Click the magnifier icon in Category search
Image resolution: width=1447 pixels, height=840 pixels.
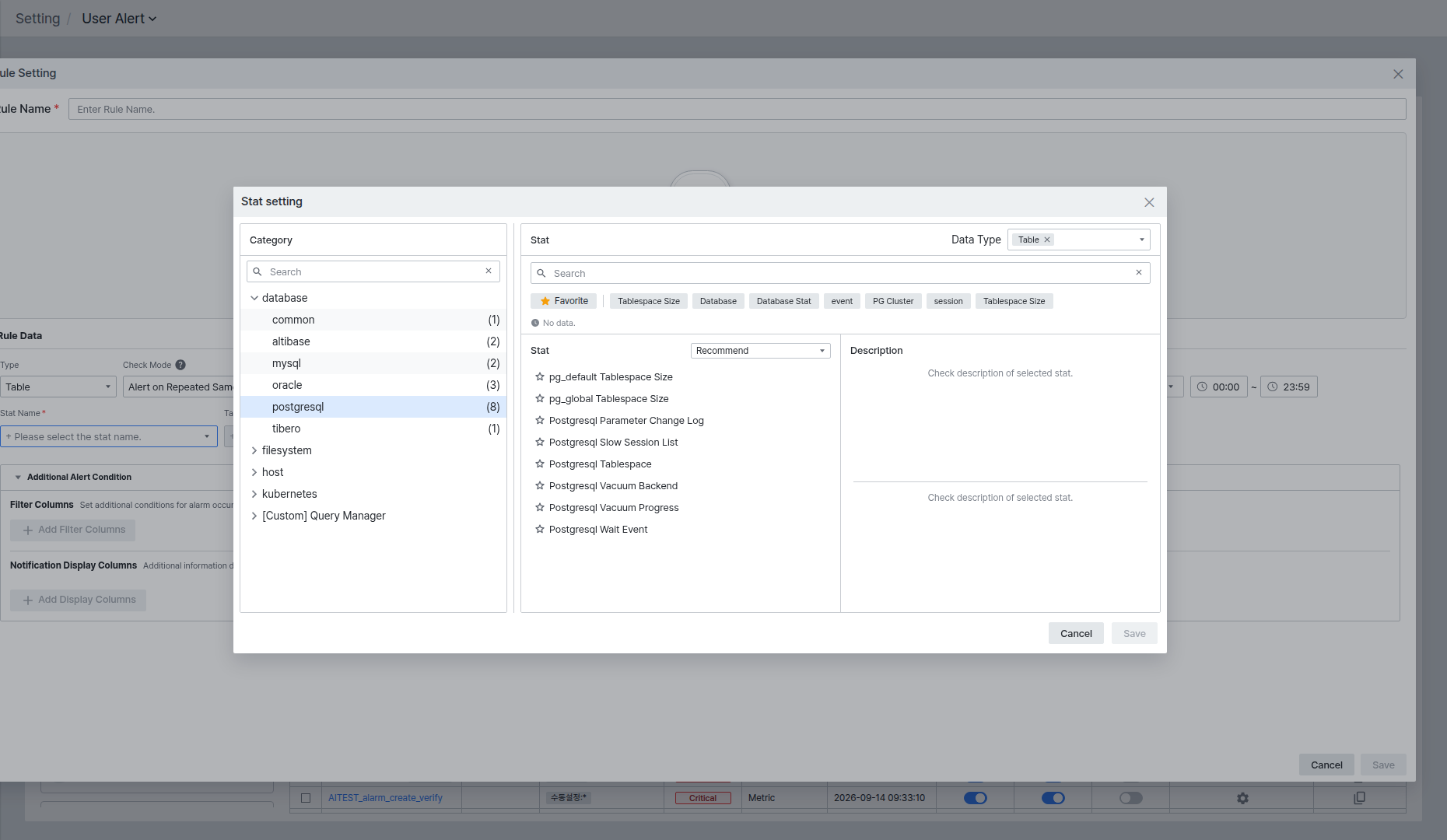tap(258, 271)
